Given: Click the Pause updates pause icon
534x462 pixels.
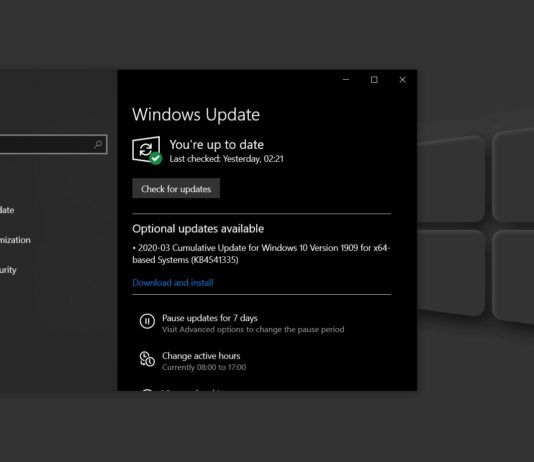Looking at the screenshot, I should click(147, 321).
